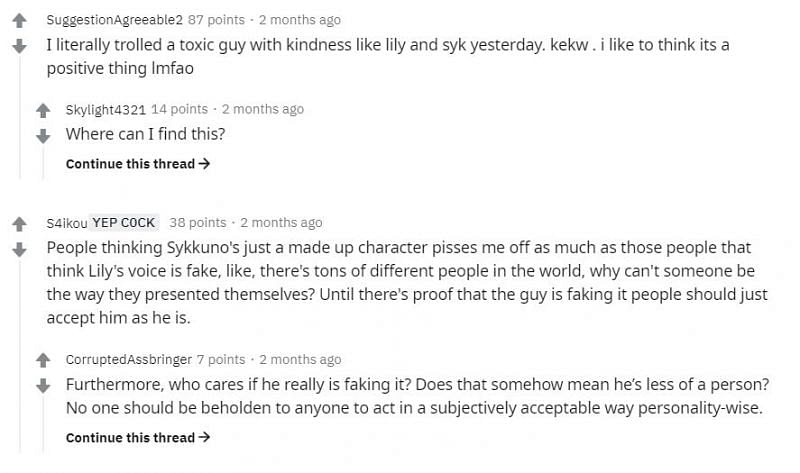Open Skylight4321's user profile
Screen dimensions: 800x473
tap(105, 109)
